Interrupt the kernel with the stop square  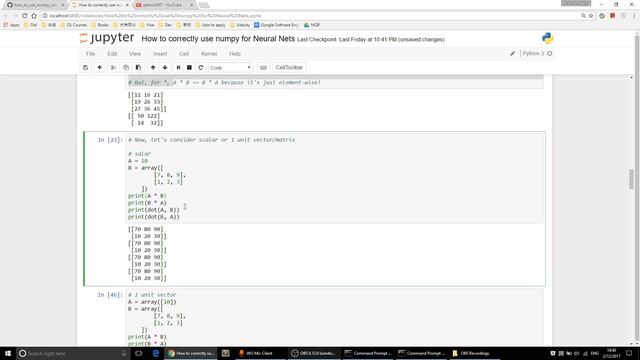click(x=189, y=67)
